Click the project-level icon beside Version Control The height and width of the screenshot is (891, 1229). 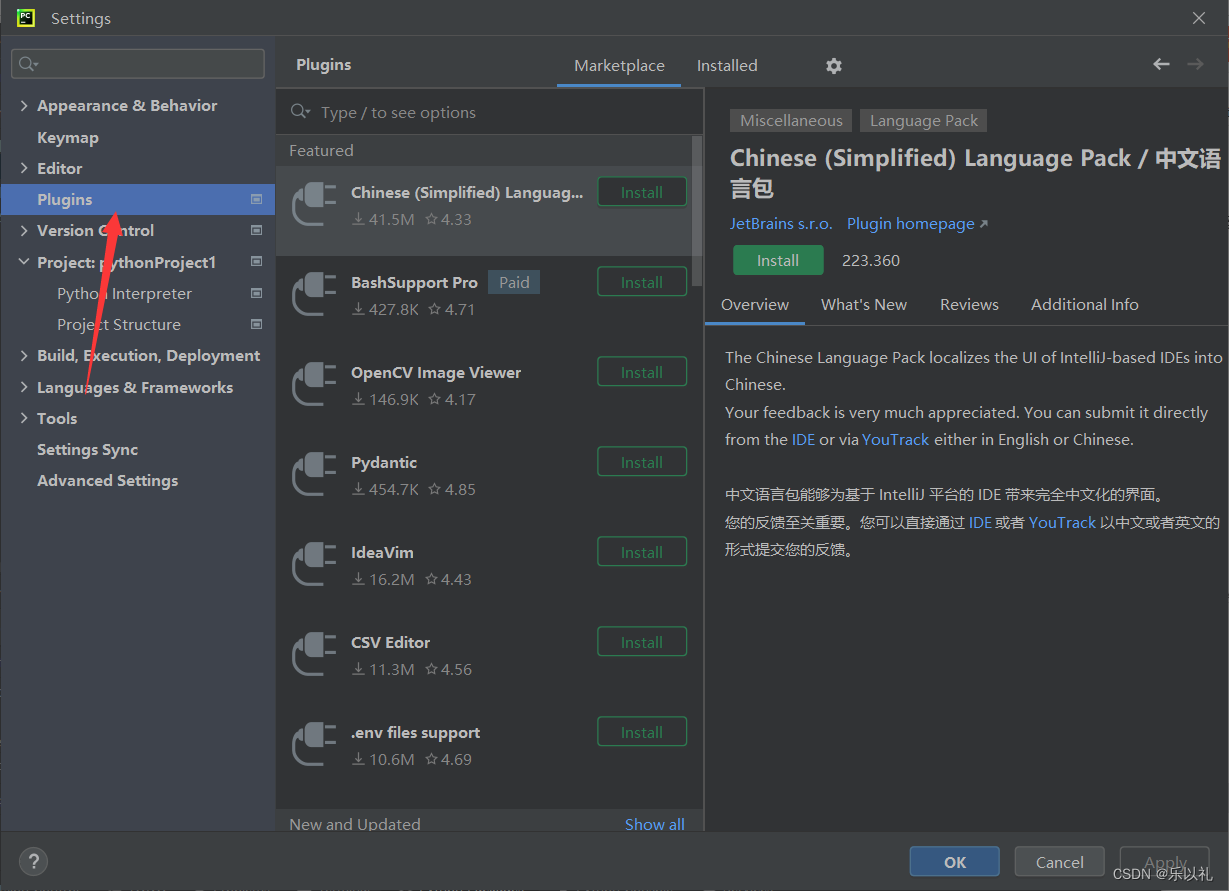pyautogui.click(x=256, y=230)
